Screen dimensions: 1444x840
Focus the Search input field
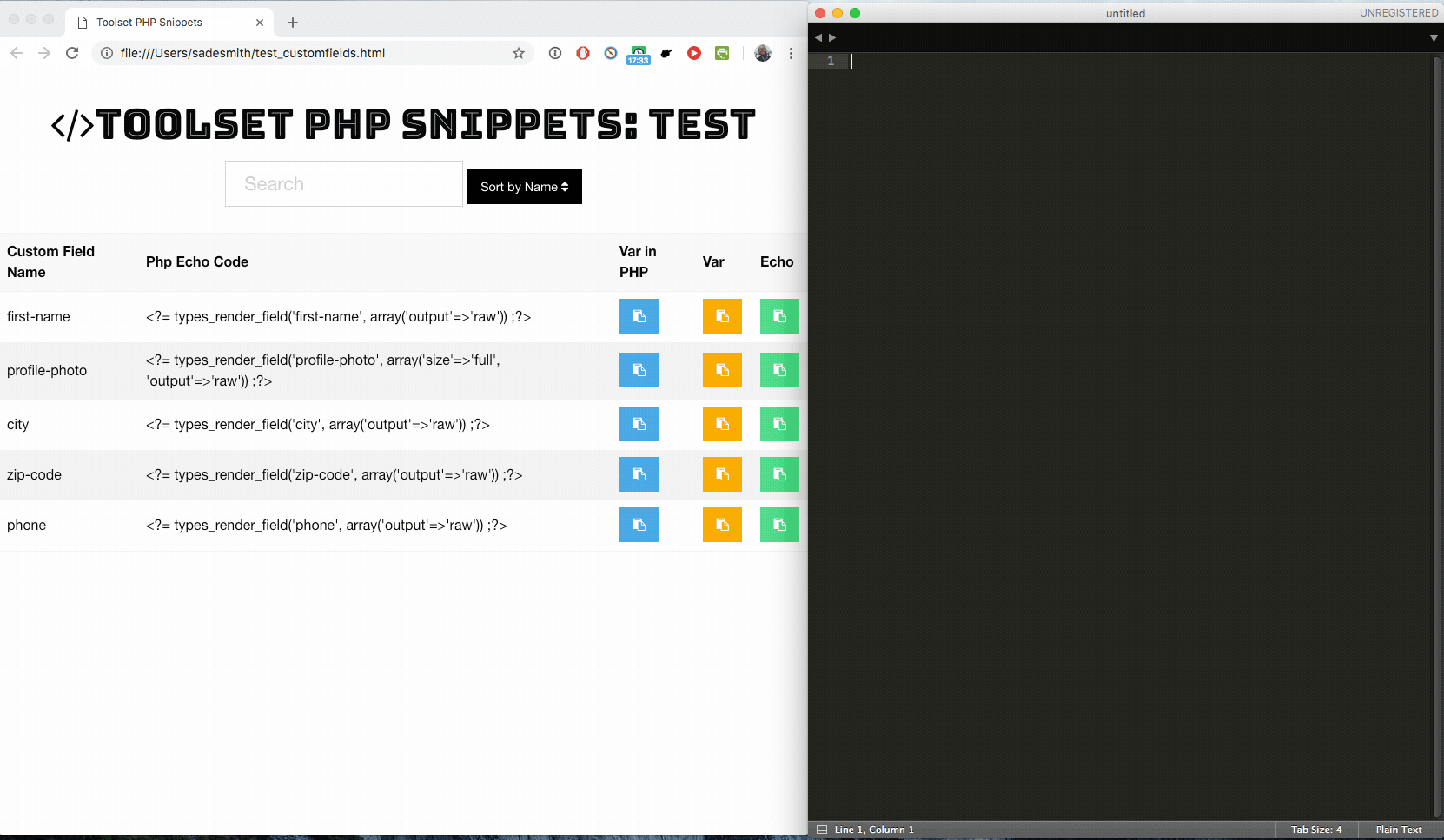coord(344,183)
